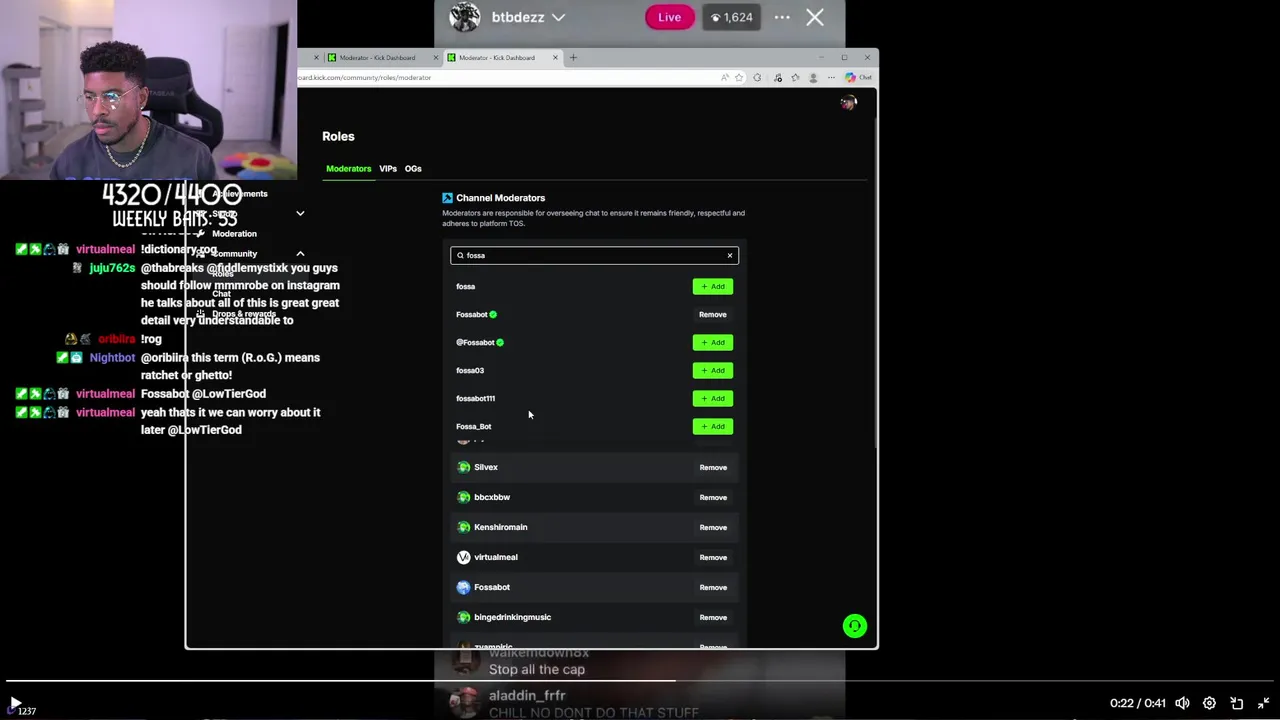
Task: Select the Moderators tab
Action: tap(349, 169)
